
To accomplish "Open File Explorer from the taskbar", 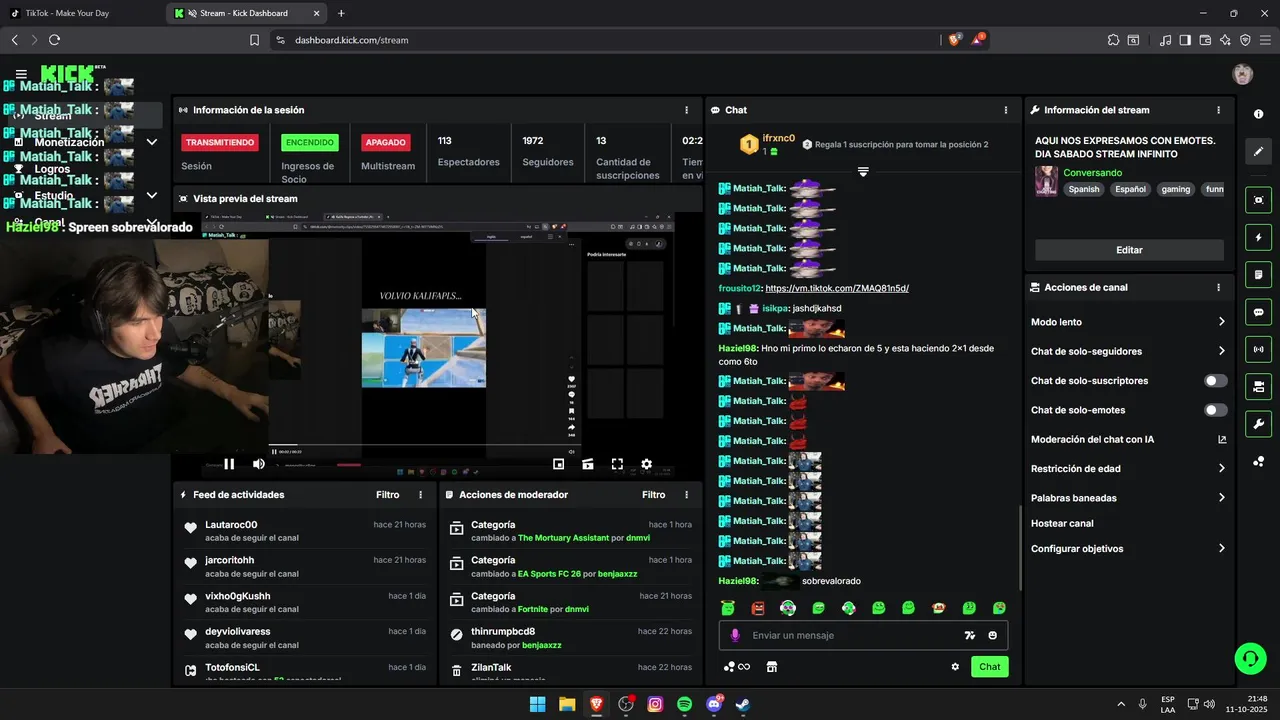I will point(567,704).
